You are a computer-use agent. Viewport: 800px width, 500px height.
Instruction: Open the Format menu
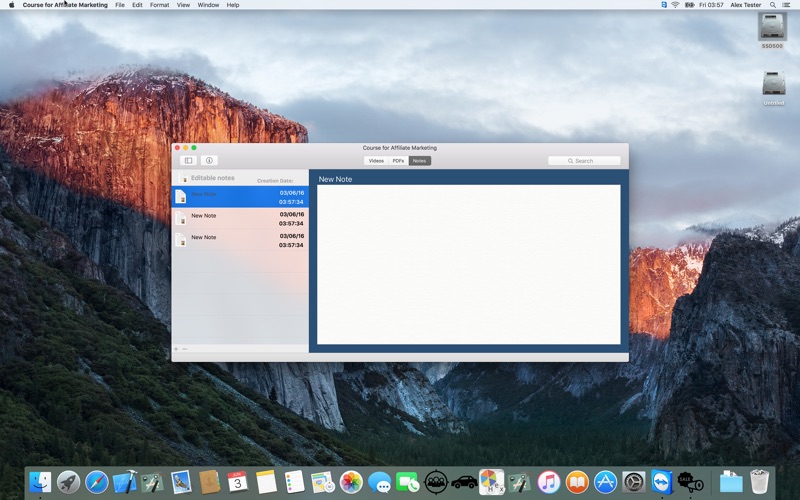pos(159,5)
